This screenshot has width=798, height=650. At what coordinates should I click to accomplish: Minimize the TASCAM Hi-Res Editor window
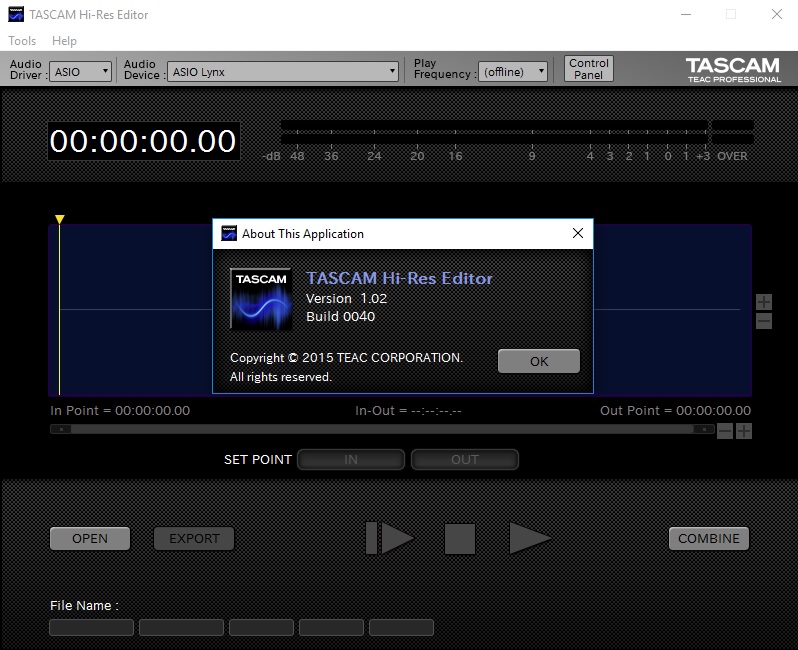pos(686,14)
